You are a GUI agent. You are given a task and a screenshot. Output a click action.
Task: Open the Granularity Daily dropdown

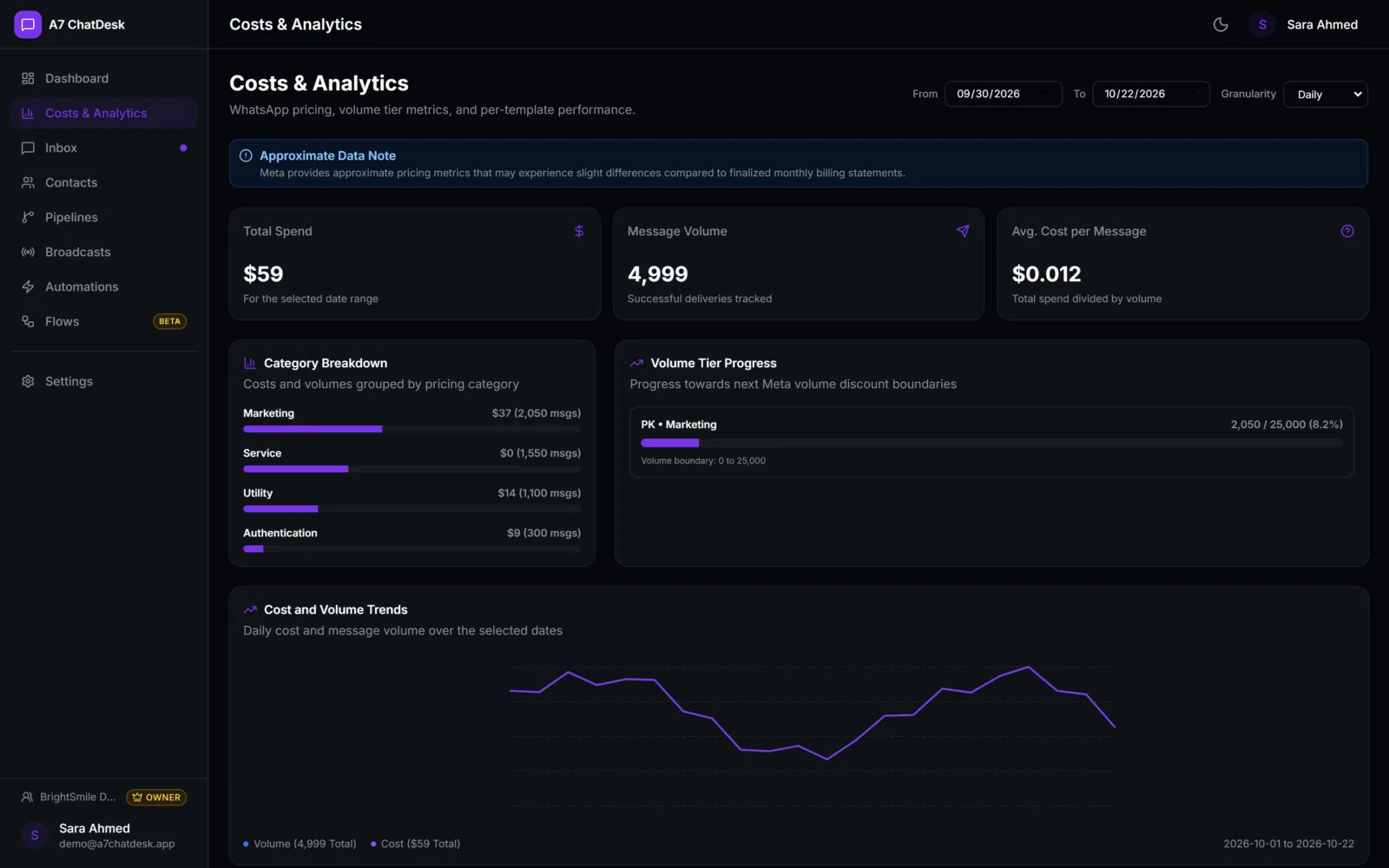click(x=1326, y=94)
